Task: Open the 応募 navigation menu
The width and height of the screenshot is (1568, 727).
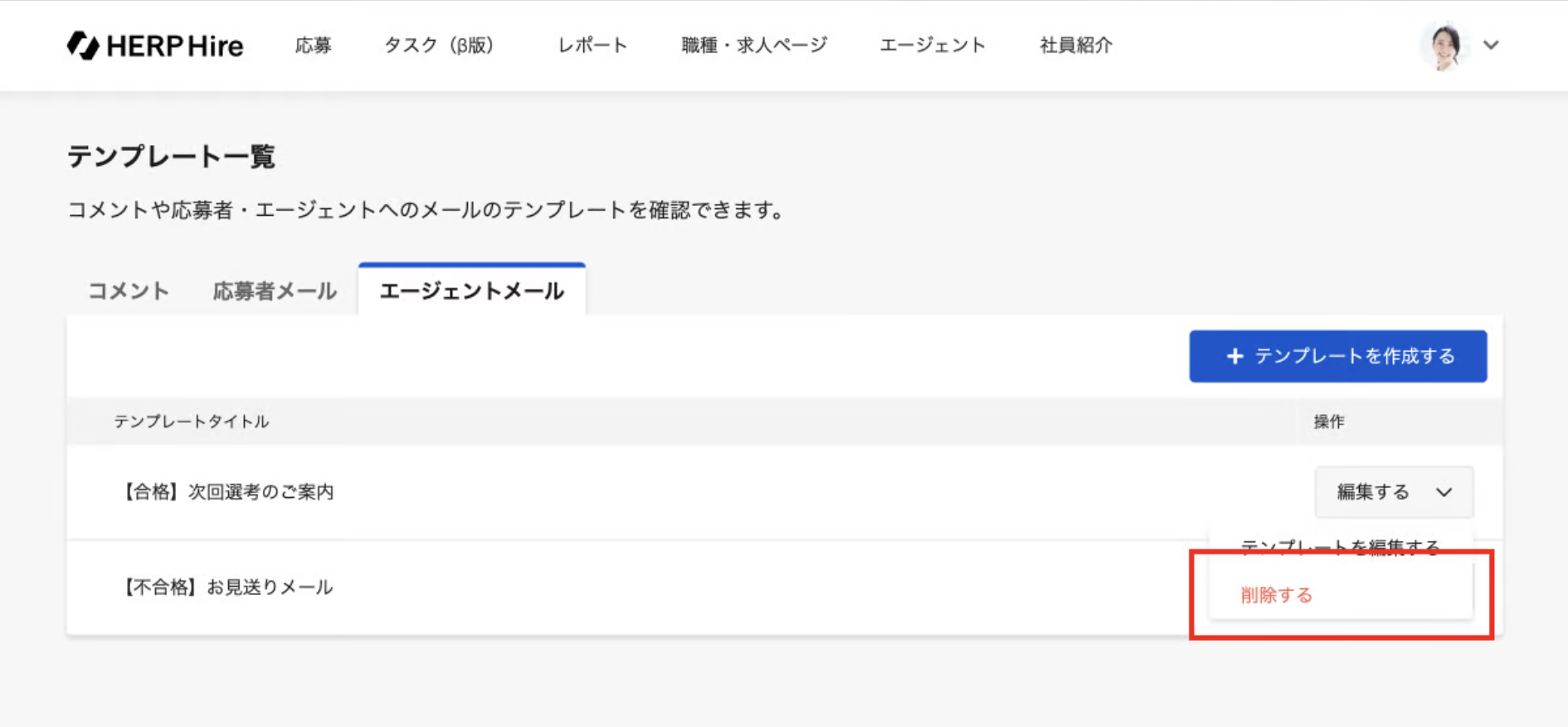Action: 313,46
